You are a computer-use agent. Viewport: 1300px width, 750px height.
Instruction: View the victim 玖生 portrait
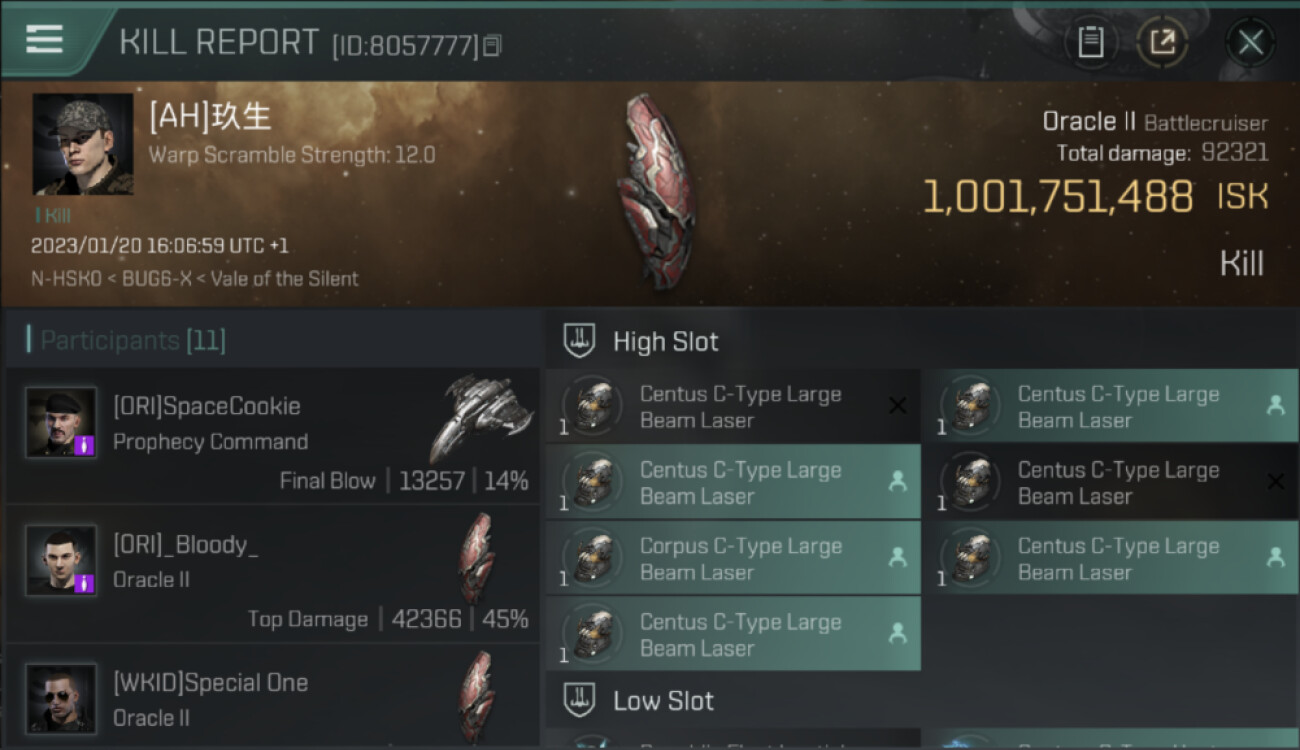click(83, 144)
